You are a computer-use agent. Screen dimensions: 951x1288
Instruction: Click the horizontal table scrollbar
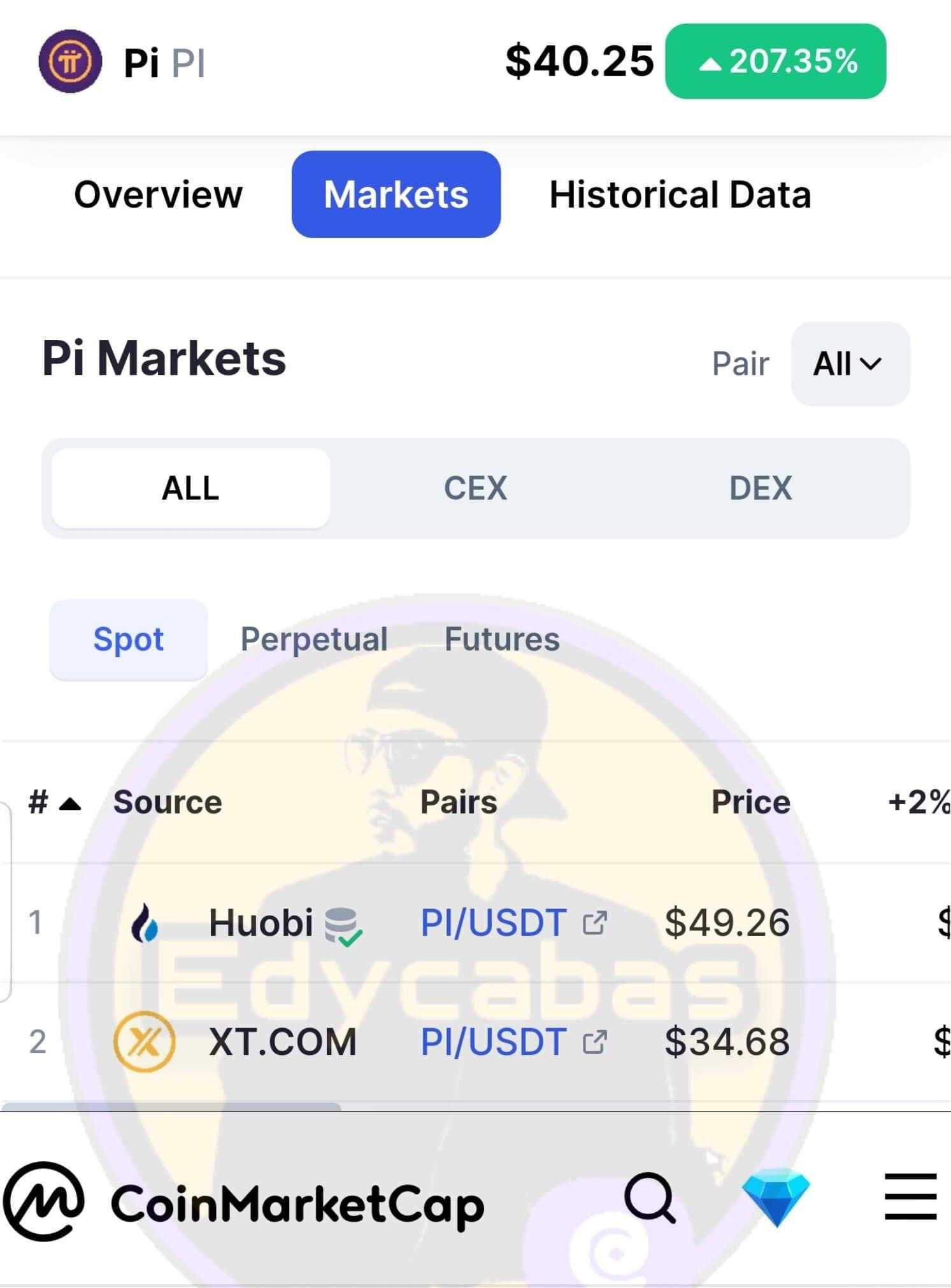(x=171, y=1107)
